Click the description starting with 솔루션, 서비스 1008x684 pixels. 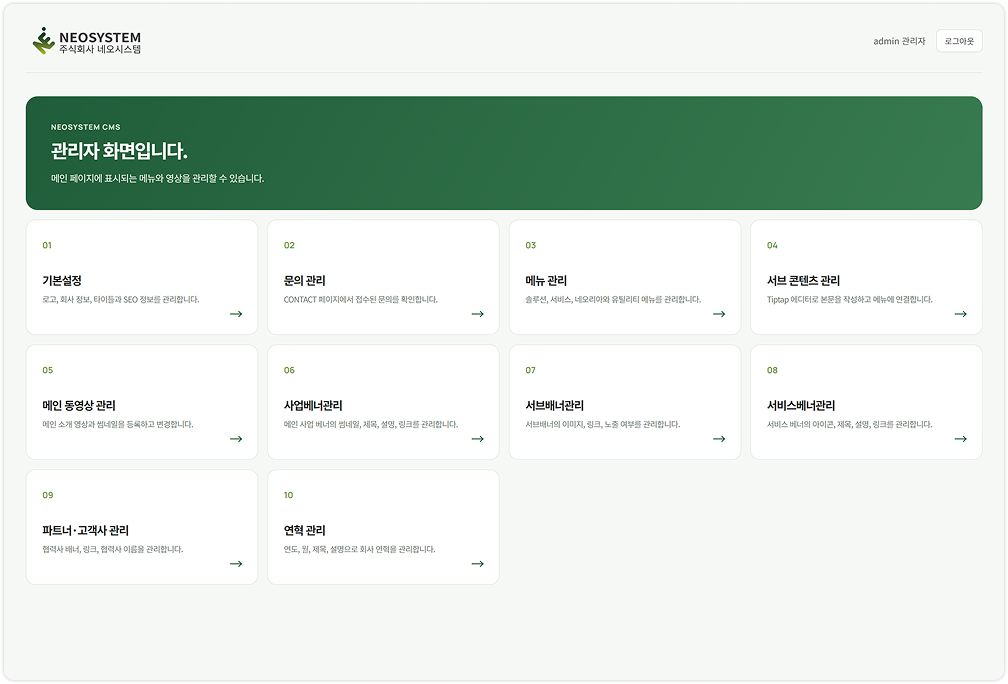613,299
